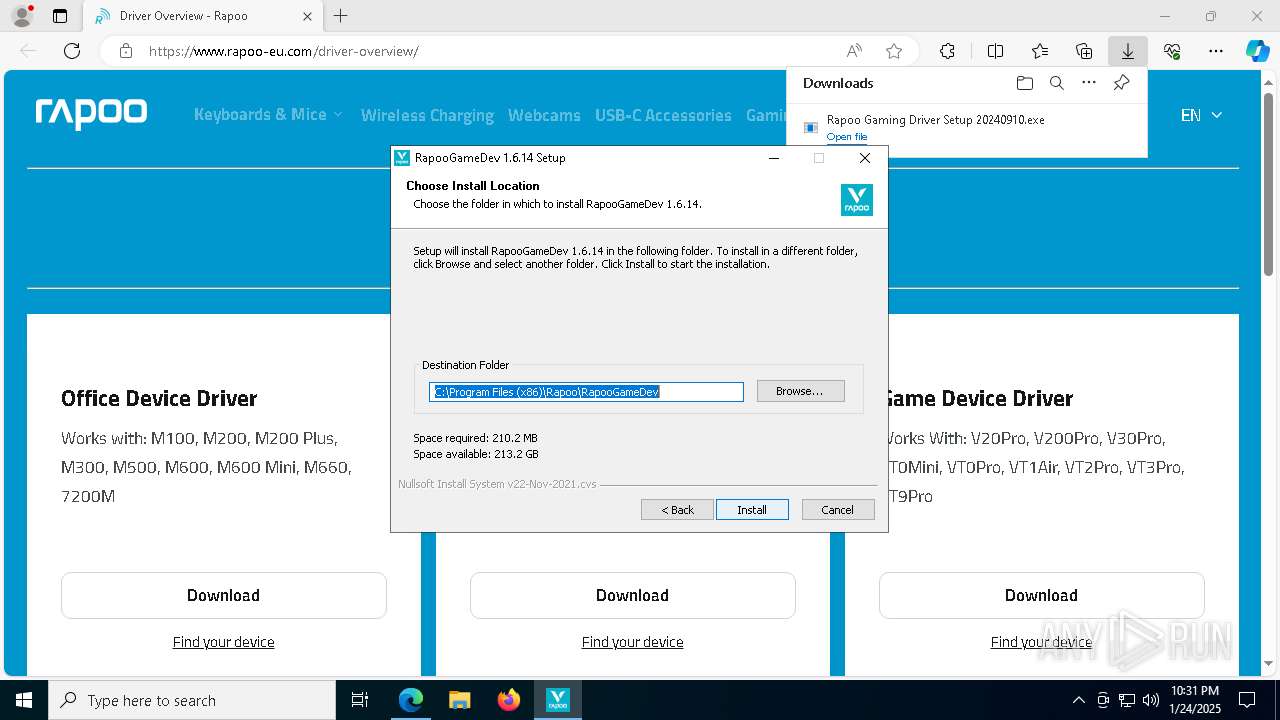This screenshot has width=1280, height=720.
Task: Show hidden system tray icons
Action: tap(1078, 700)
